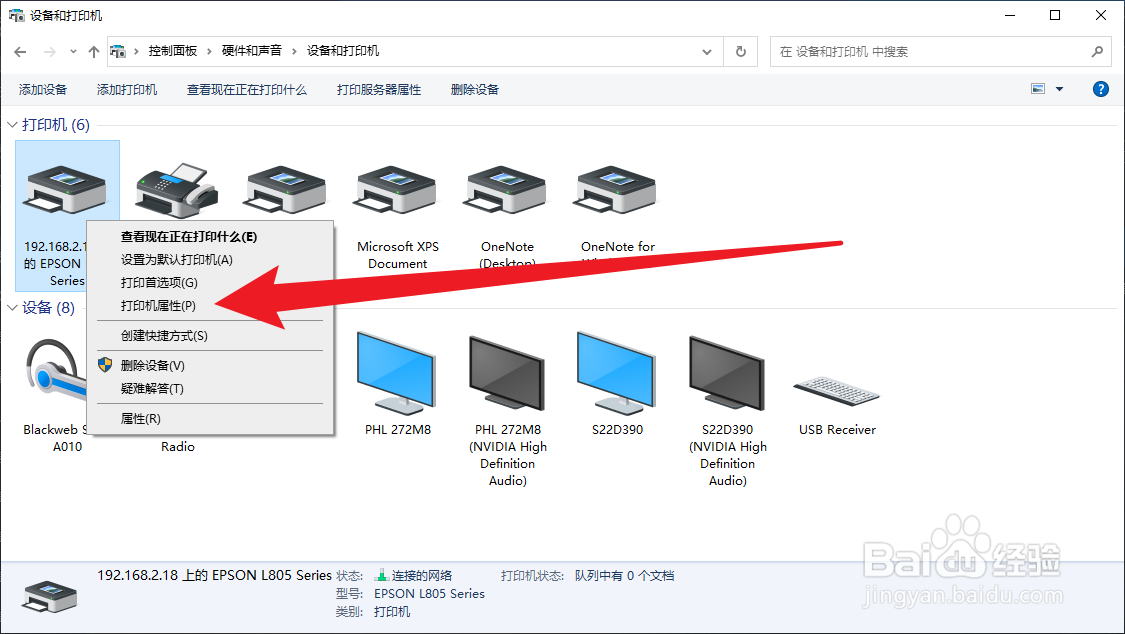
Task: Click toolbar 查看现在正在打印什么 button
Action: tap(247, 90)
